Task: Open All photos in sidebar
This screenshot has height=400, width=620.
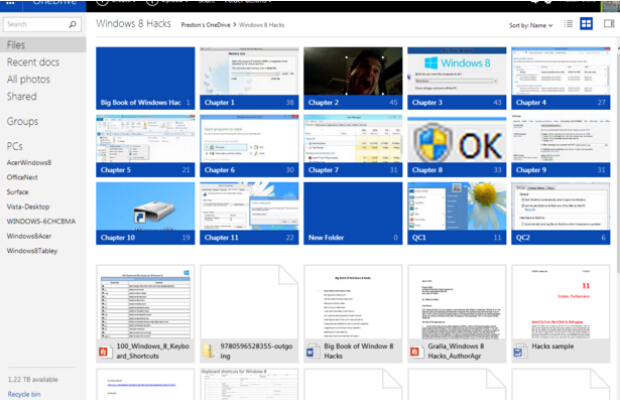Action: point(28,79)
